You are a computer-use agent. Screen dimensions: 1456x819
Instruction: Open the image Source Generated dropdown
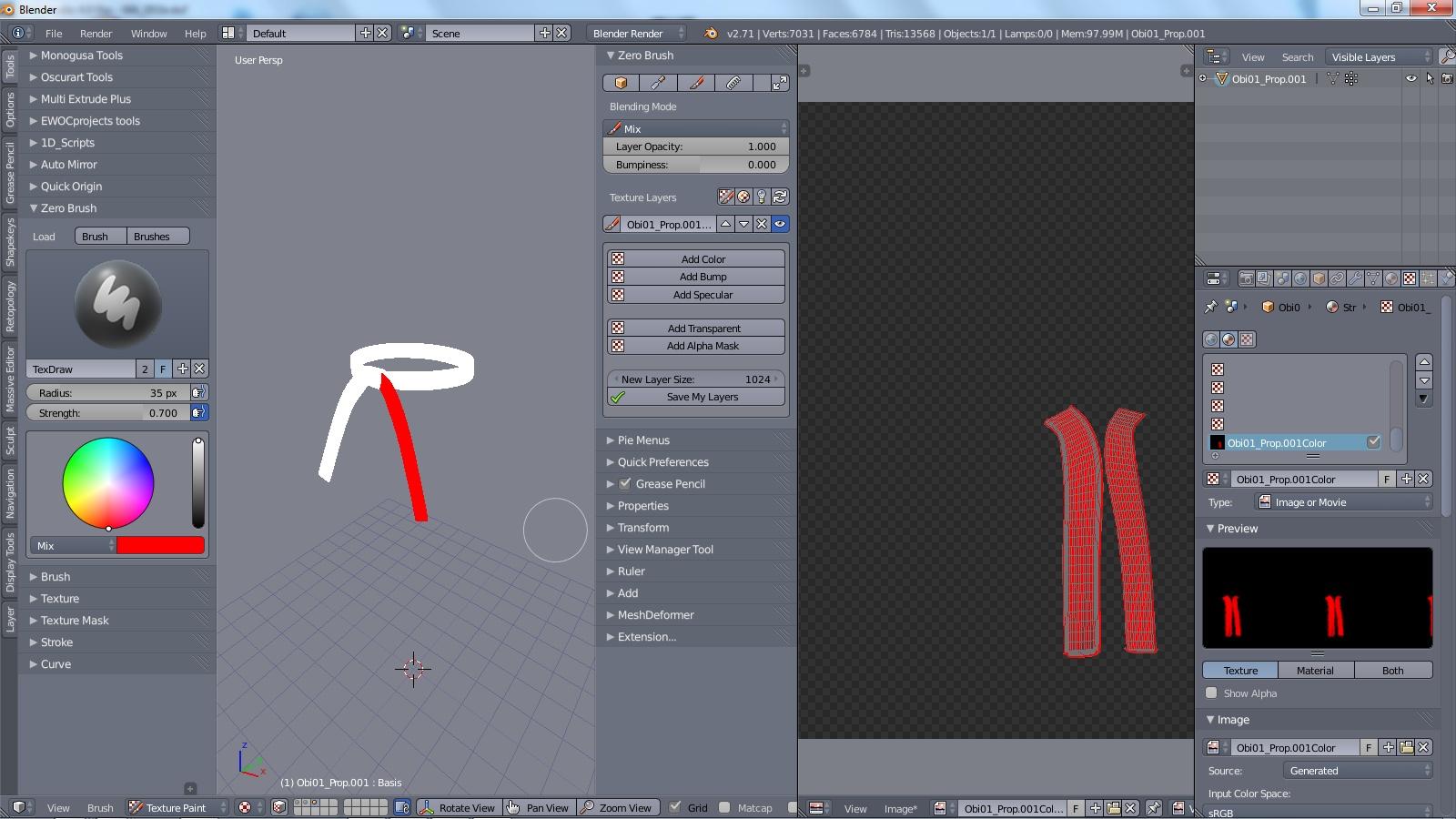point(1357,771)
